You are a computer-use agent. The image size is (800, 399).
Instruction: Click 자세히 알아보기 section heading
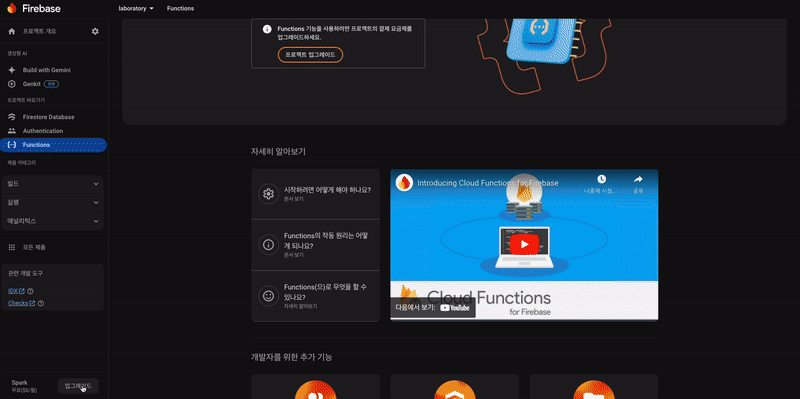pos(279,152)
